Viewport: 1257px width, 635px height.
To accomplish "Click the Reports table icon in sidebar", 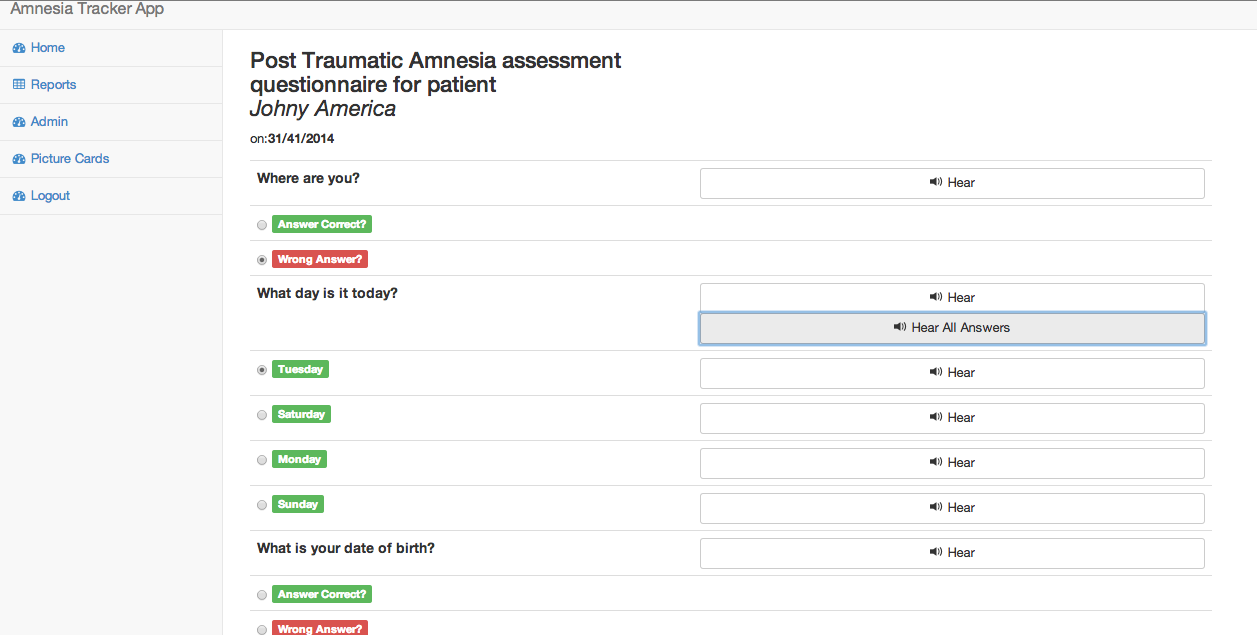I will [x=19, y=85].
